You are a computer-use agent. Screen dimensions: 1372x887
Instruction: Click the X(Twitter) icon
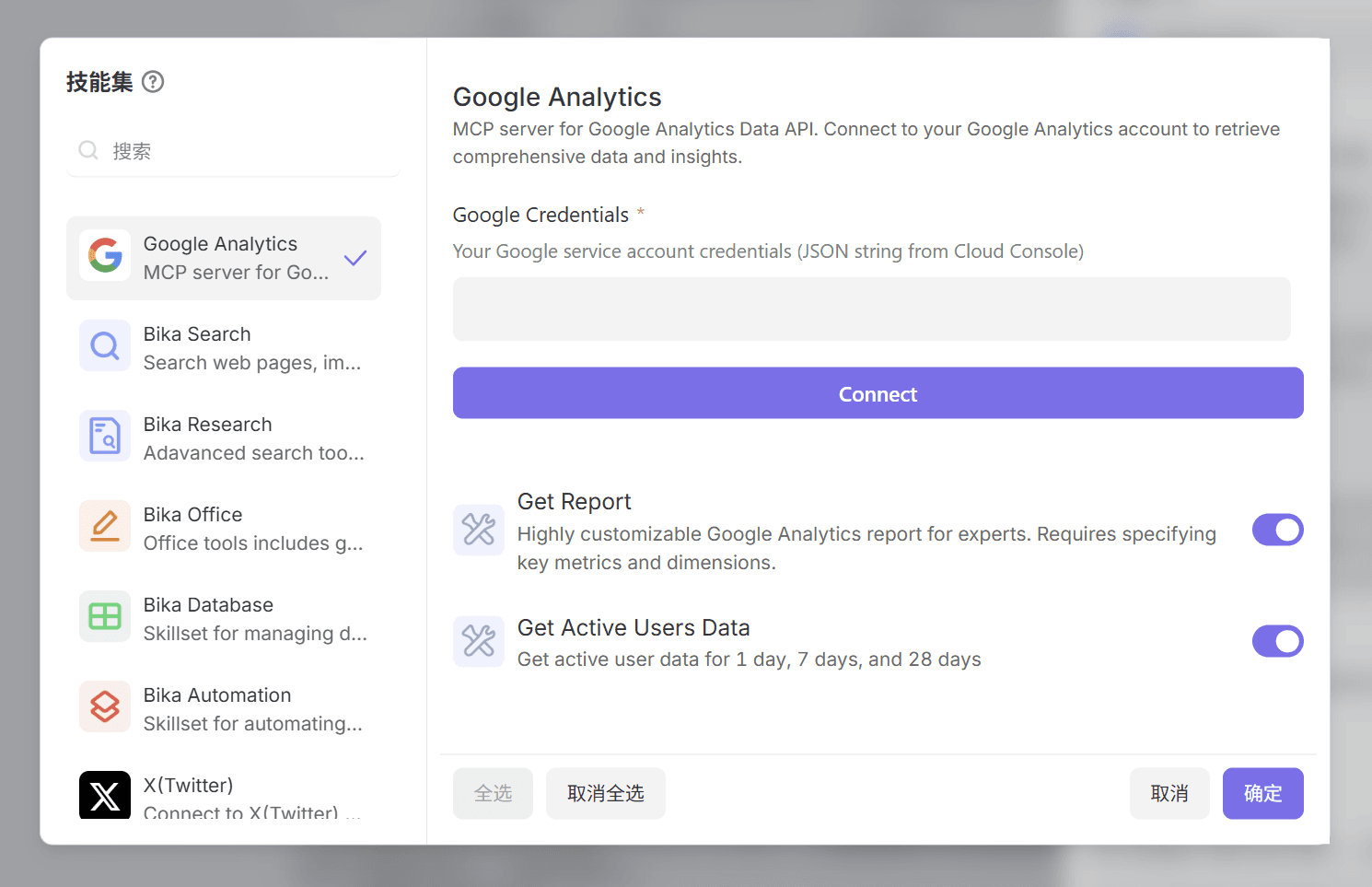(104, 796)
